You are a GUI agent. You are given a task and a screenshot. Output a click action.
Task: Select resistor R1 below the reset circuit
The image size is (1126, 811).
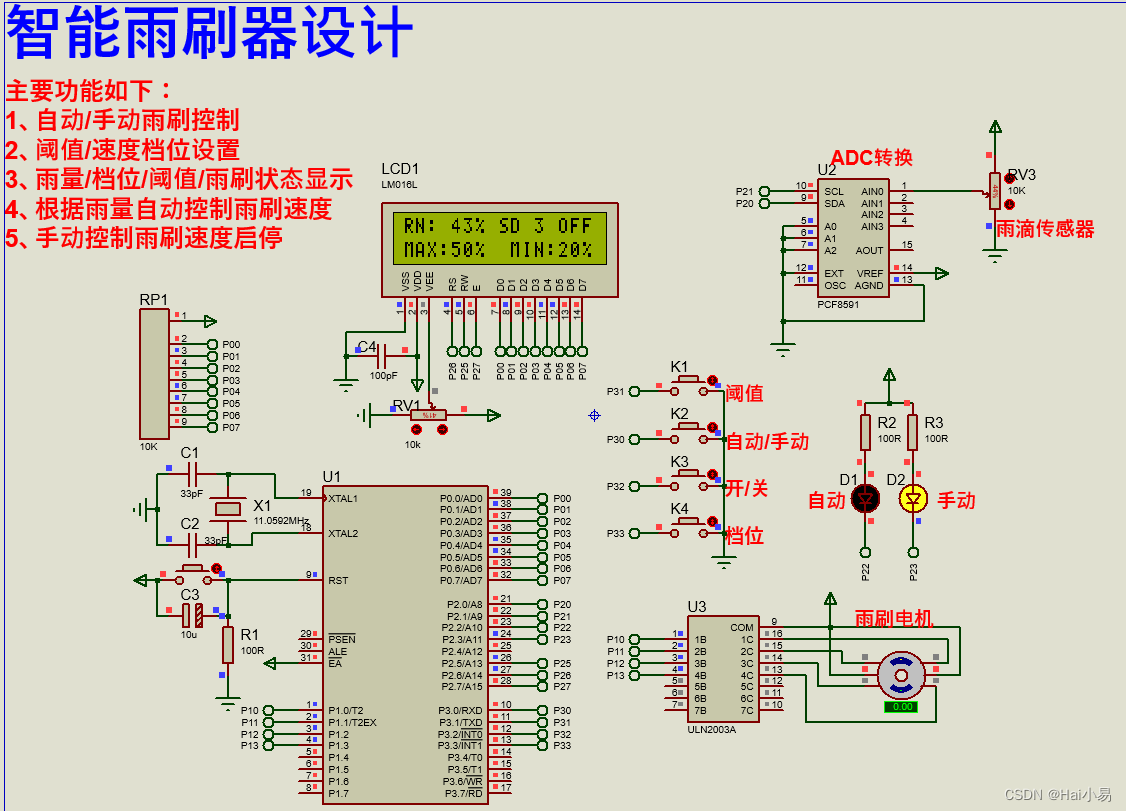point(228,644)
